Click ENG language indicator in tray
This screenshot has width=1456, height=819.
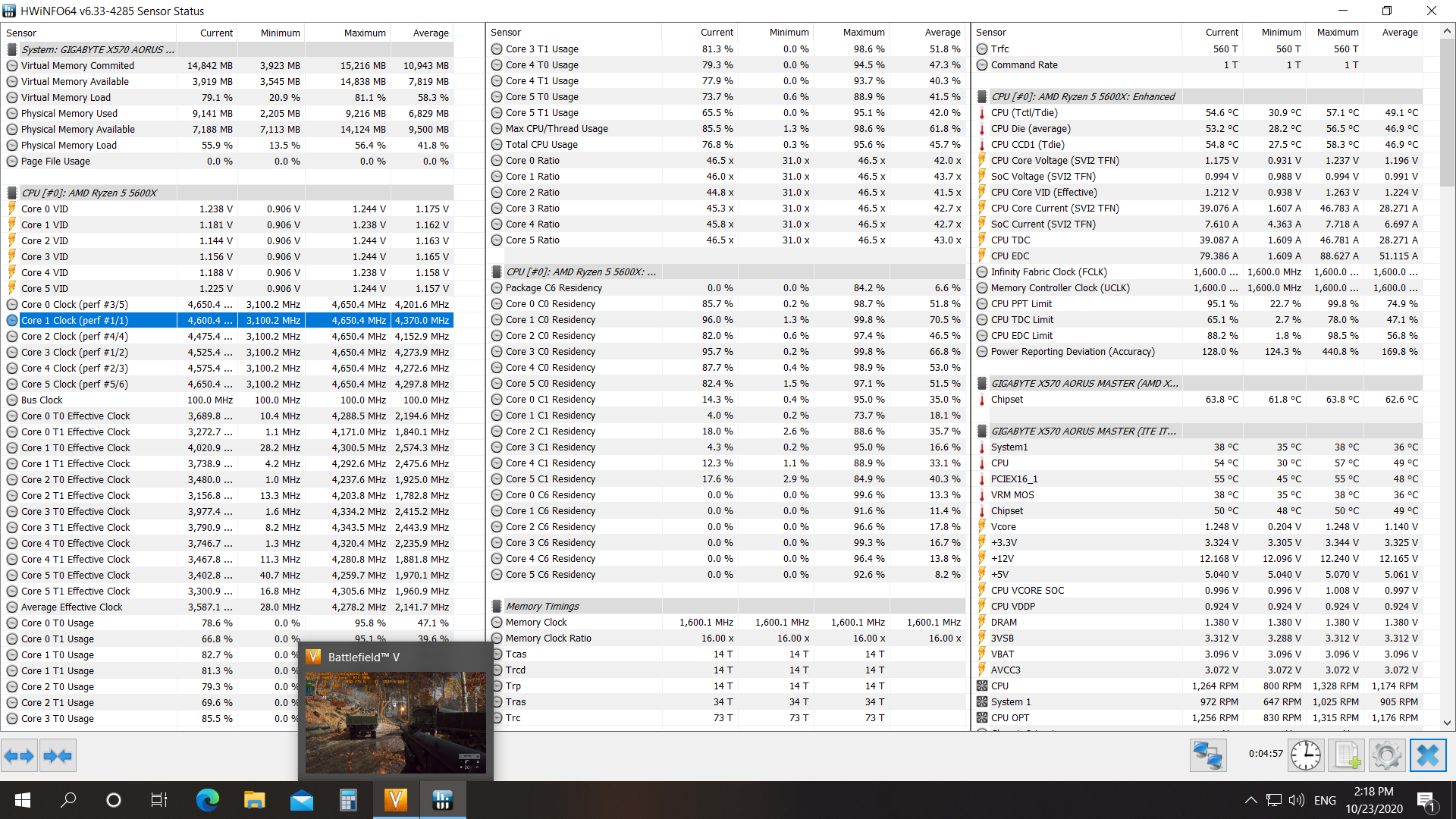point(1325,800)
